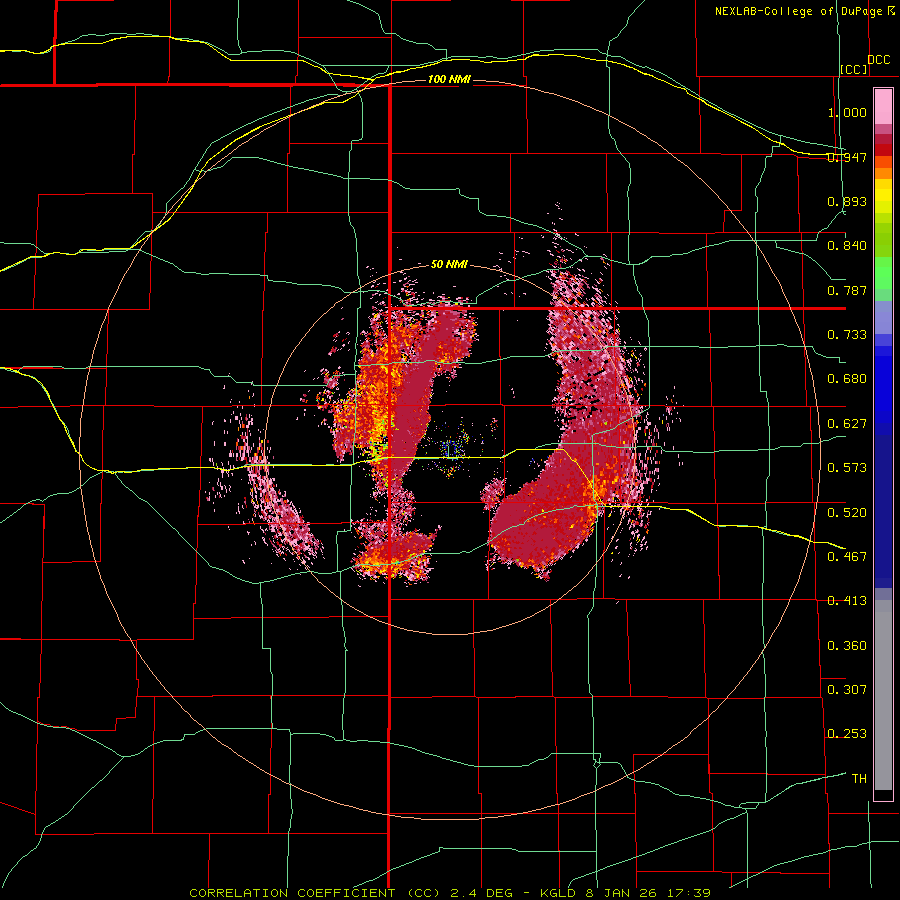Click the 0.520 scale value
The width and height of the screenshot is (900, 900).
[x=847, y=512]
